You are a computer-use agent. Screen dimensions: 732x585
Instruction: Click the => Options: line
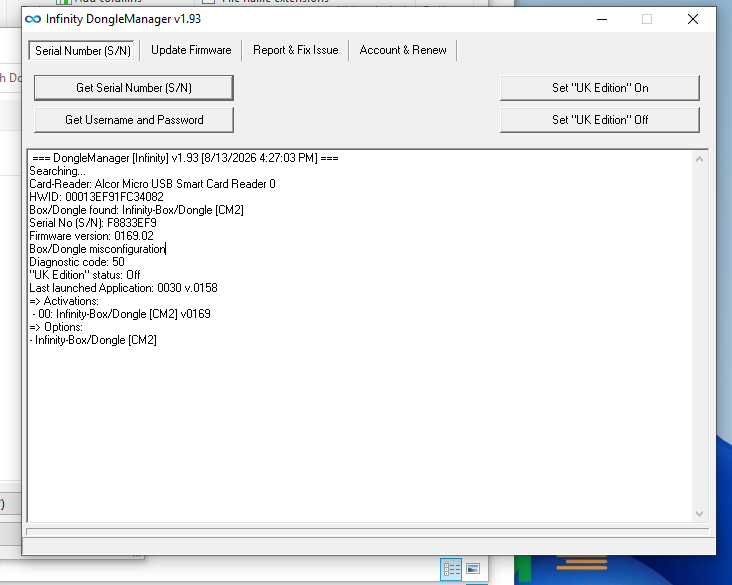(x=56, y=328)
